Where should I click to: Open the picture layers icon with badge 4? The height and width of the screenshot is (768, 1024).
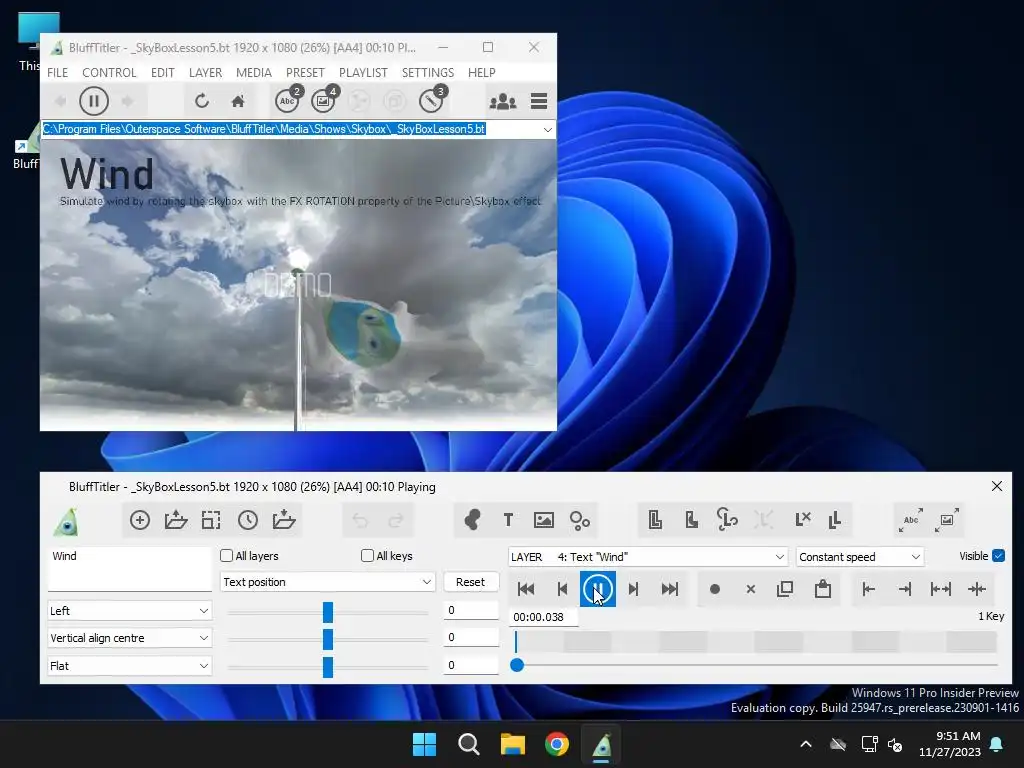[323, 101]
